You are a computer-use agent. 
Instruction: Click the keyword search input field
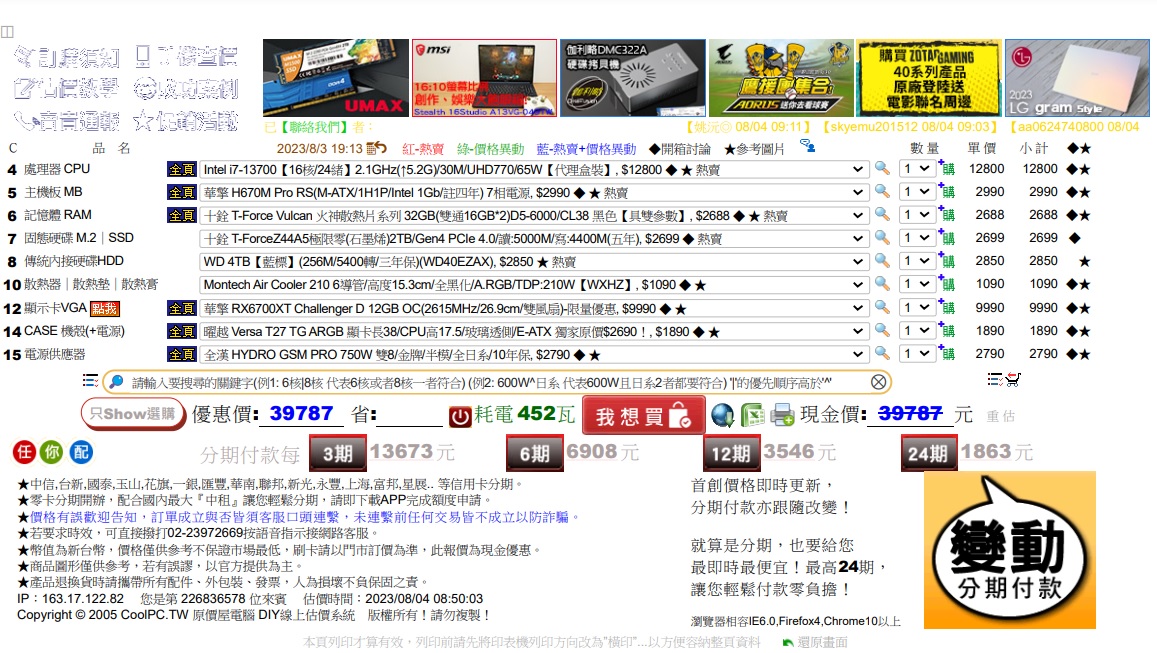point(496,382)
